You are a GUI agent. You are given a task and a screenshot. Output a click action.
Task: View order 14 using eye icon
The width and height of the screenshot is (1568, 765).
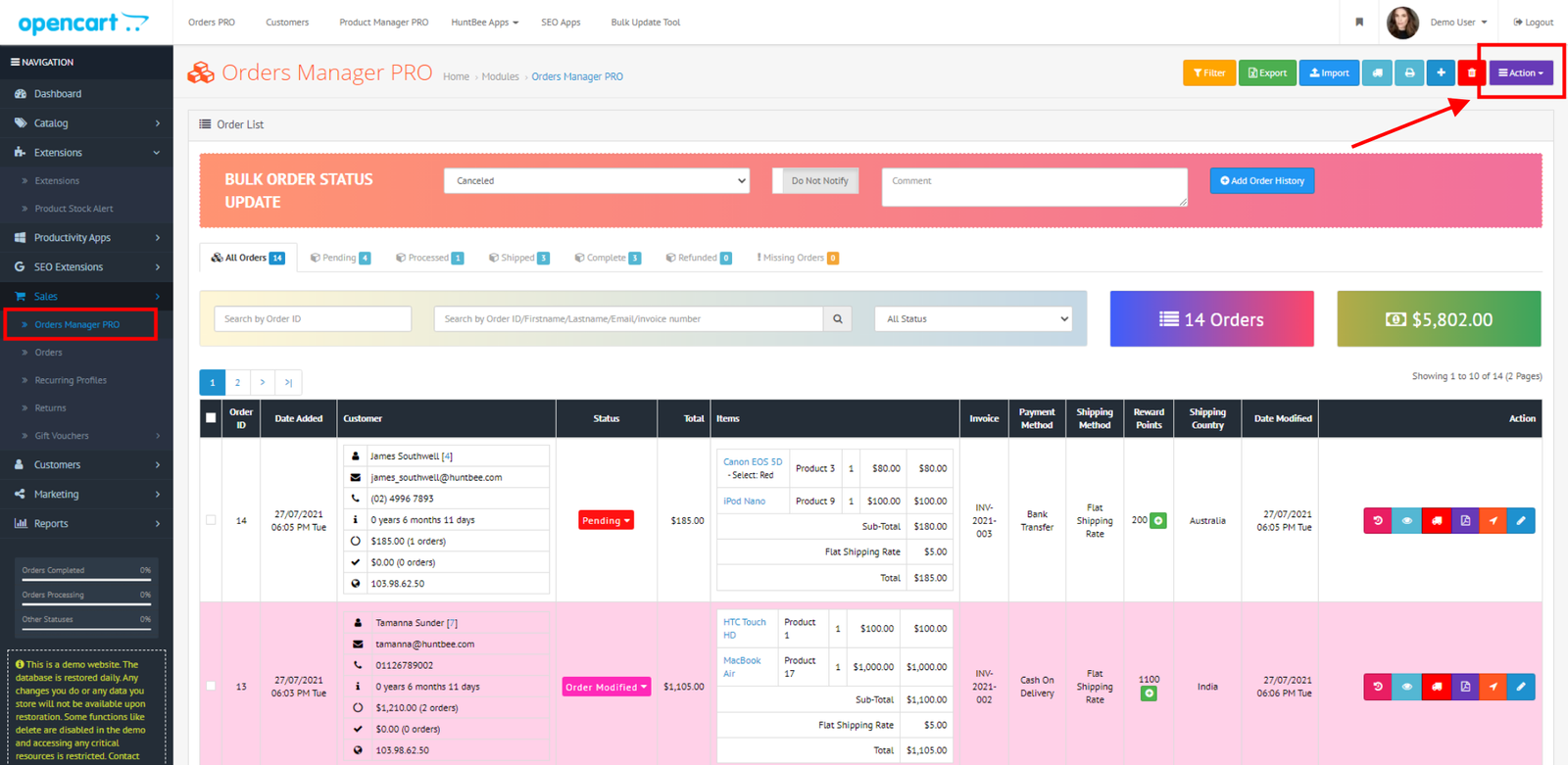pos(1407,520)
